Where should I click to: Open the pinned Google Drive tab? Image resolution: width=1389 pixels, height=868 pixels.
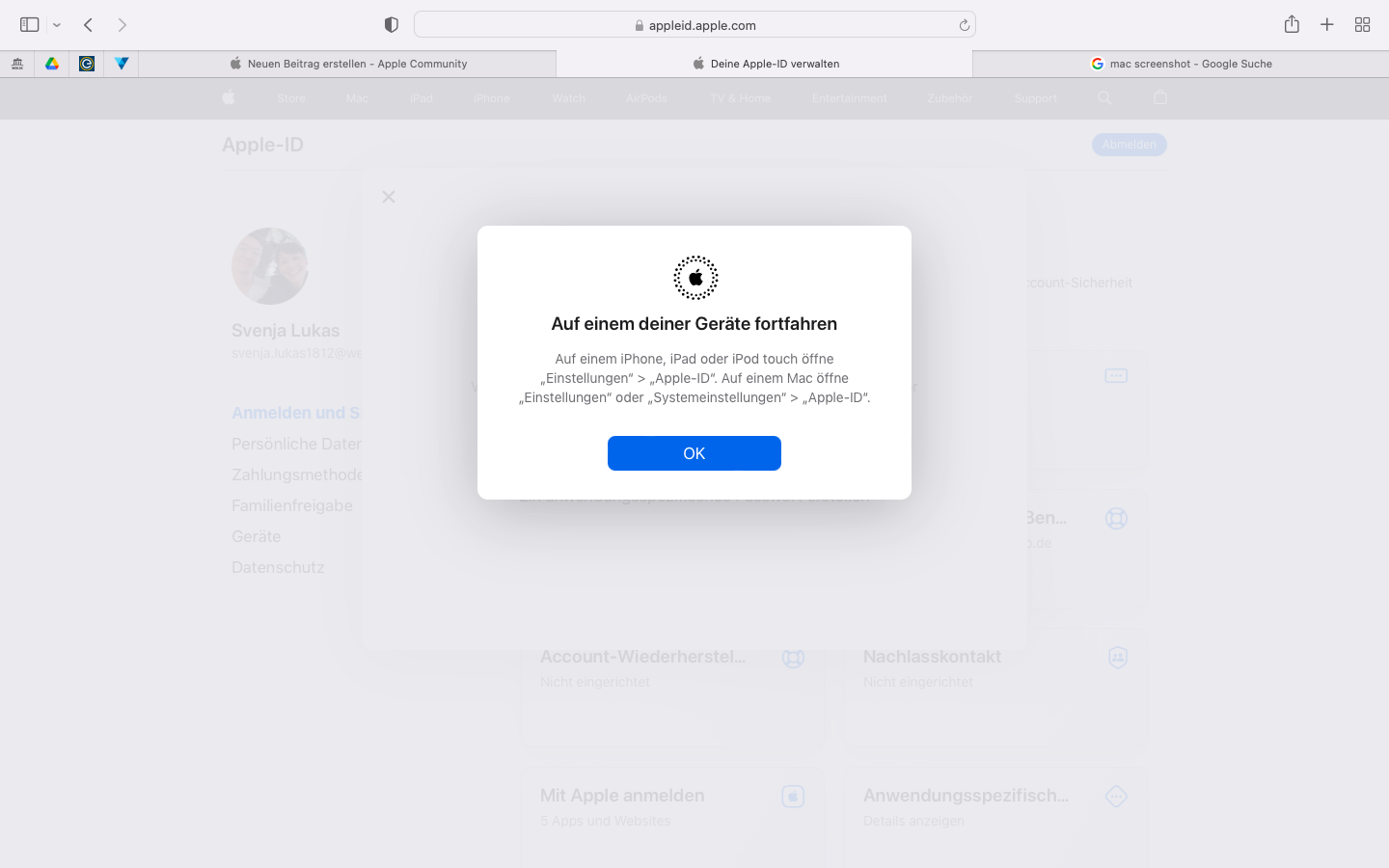(x=52, y=64)
